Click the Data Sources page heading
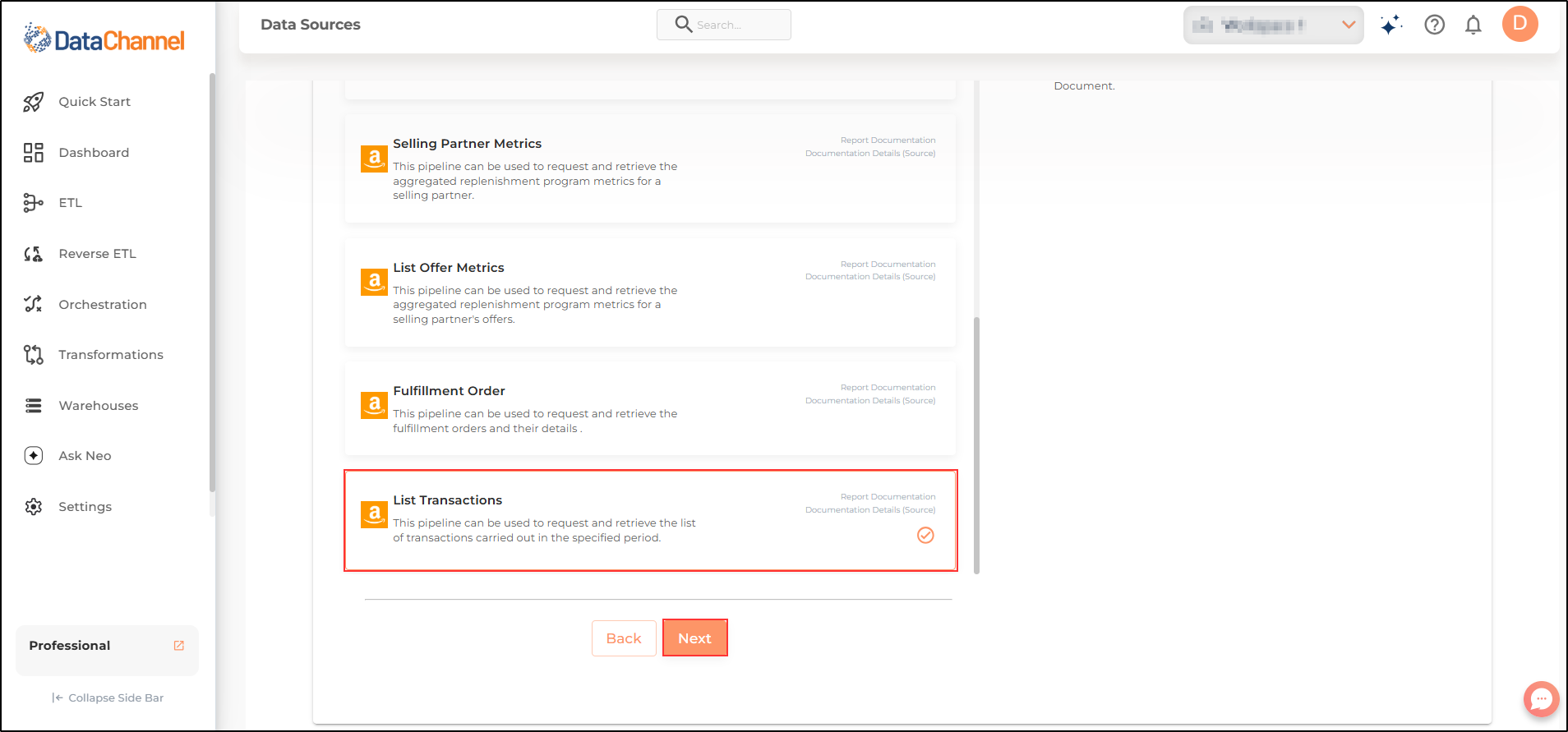 coord(311,25)
